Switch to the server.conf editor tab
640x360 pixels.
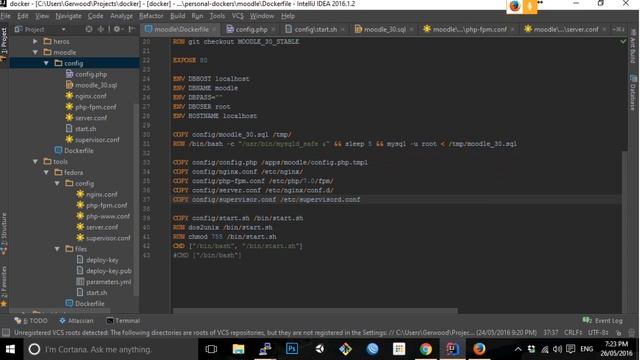pos(562,29)
